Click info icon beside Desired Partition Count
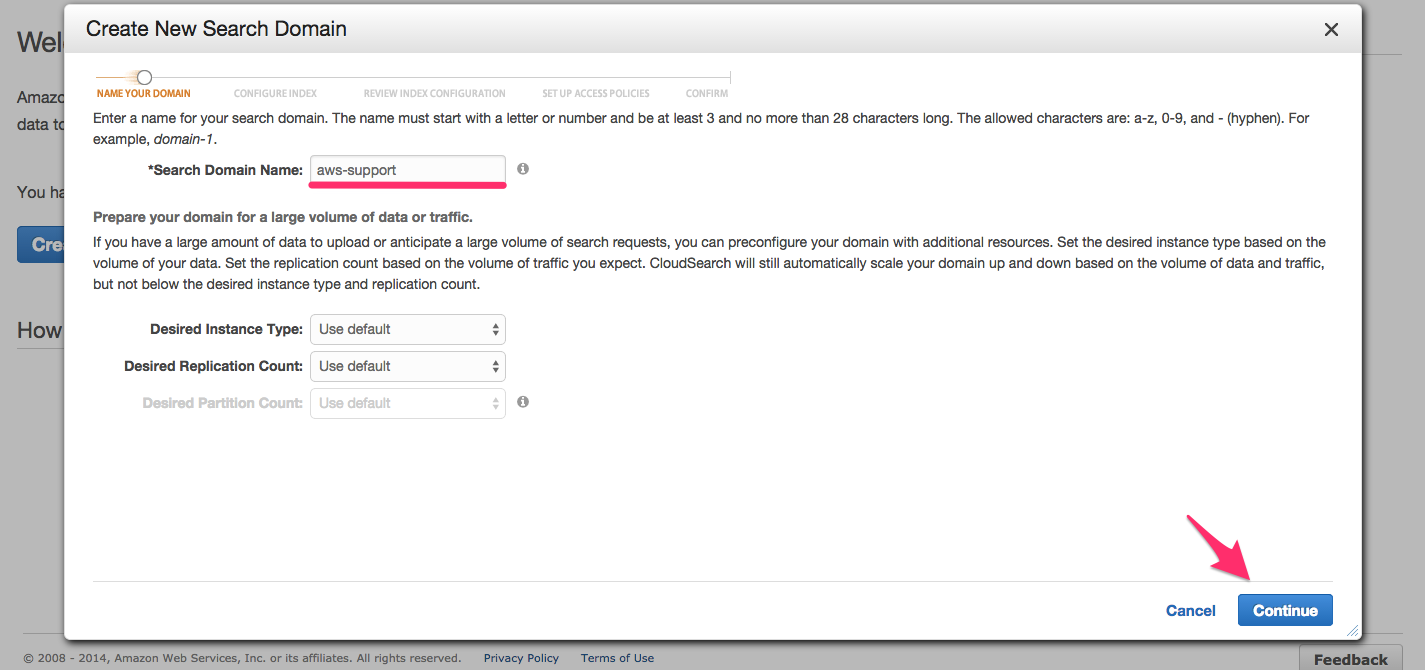Screen dimensions: 1425x670 523,402
